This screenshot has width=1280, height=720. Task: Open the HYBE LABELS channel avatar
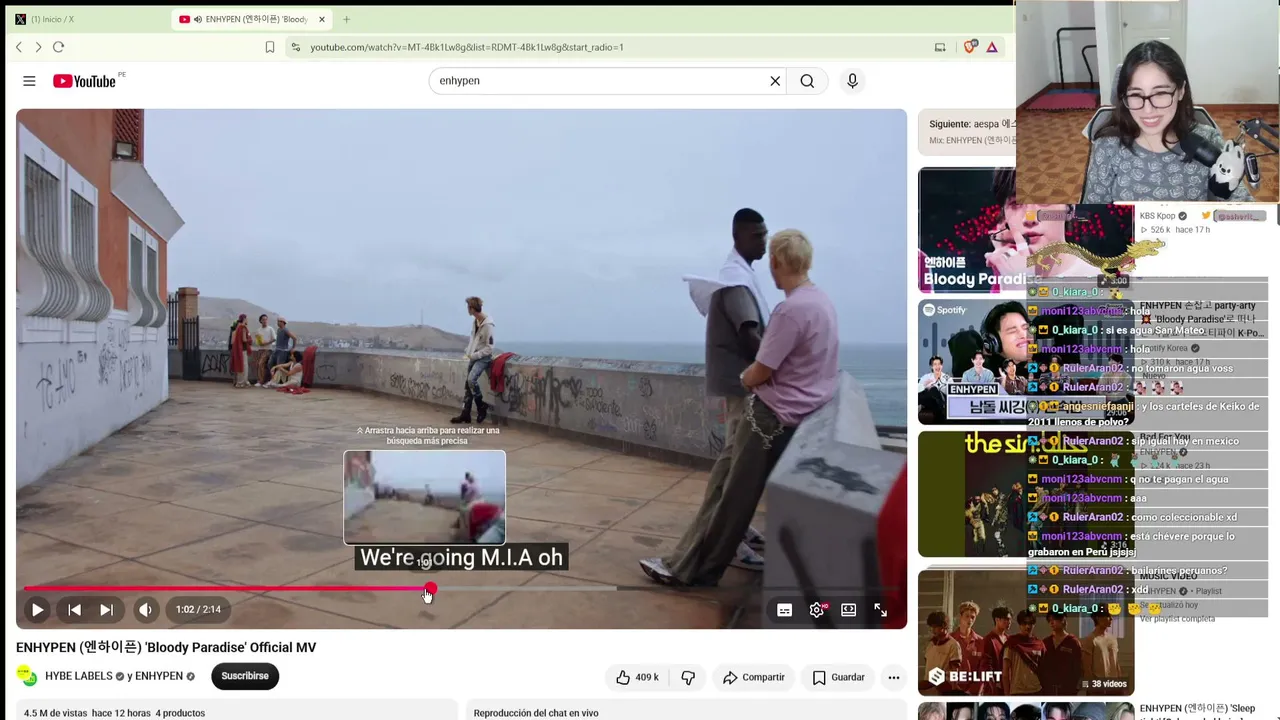tap(28, 676)
